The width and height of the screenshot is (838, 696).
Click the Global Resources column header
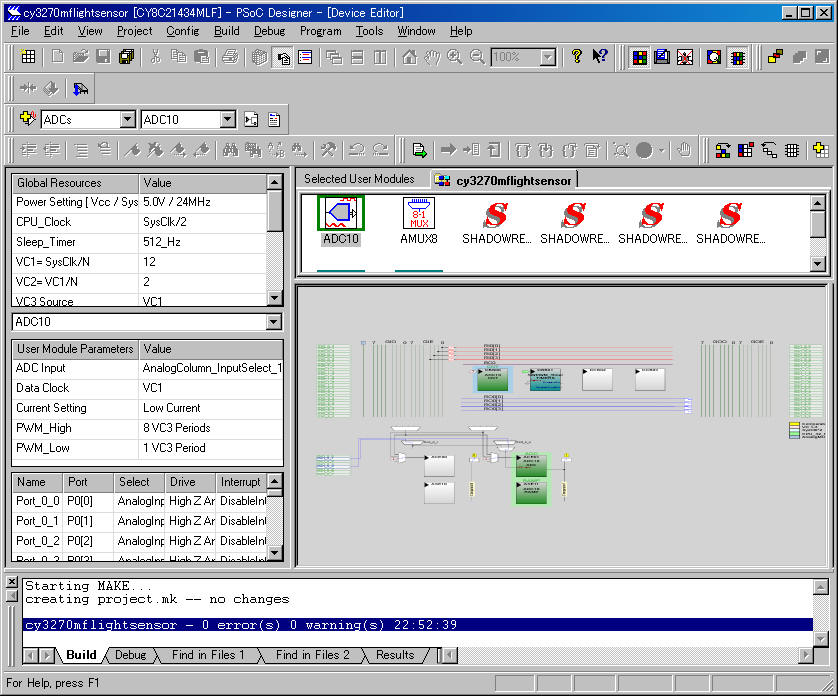click(75, 183)
